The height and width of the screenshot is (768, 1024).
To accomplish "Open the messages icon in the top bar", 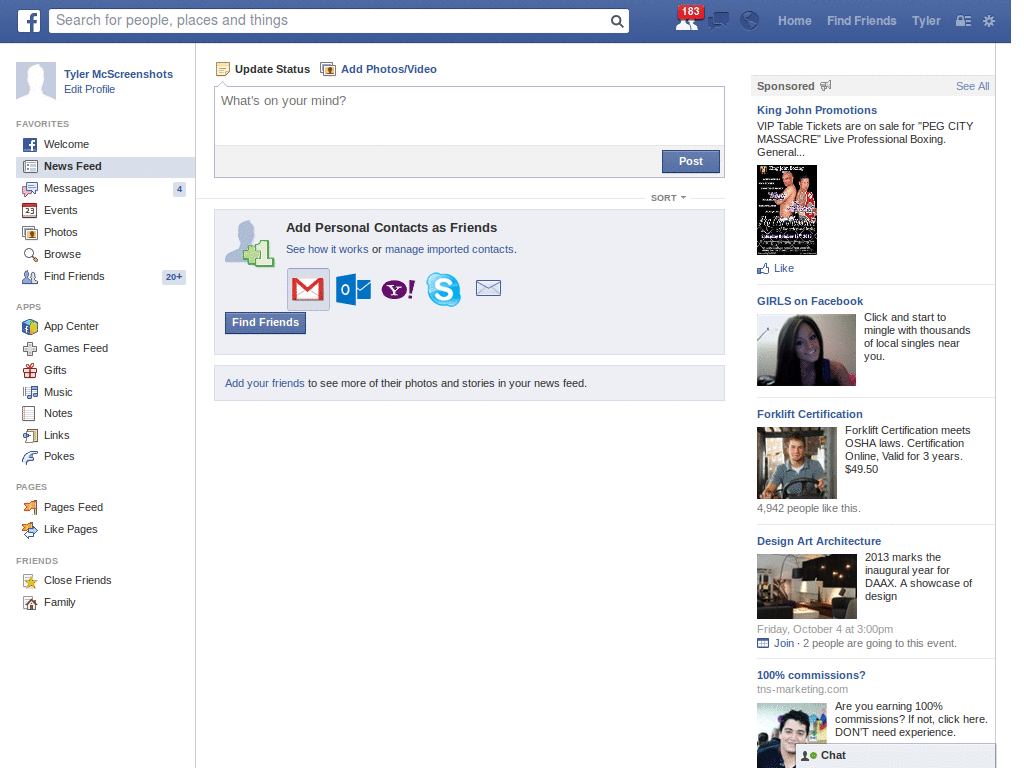I will (x=718, y=20).
